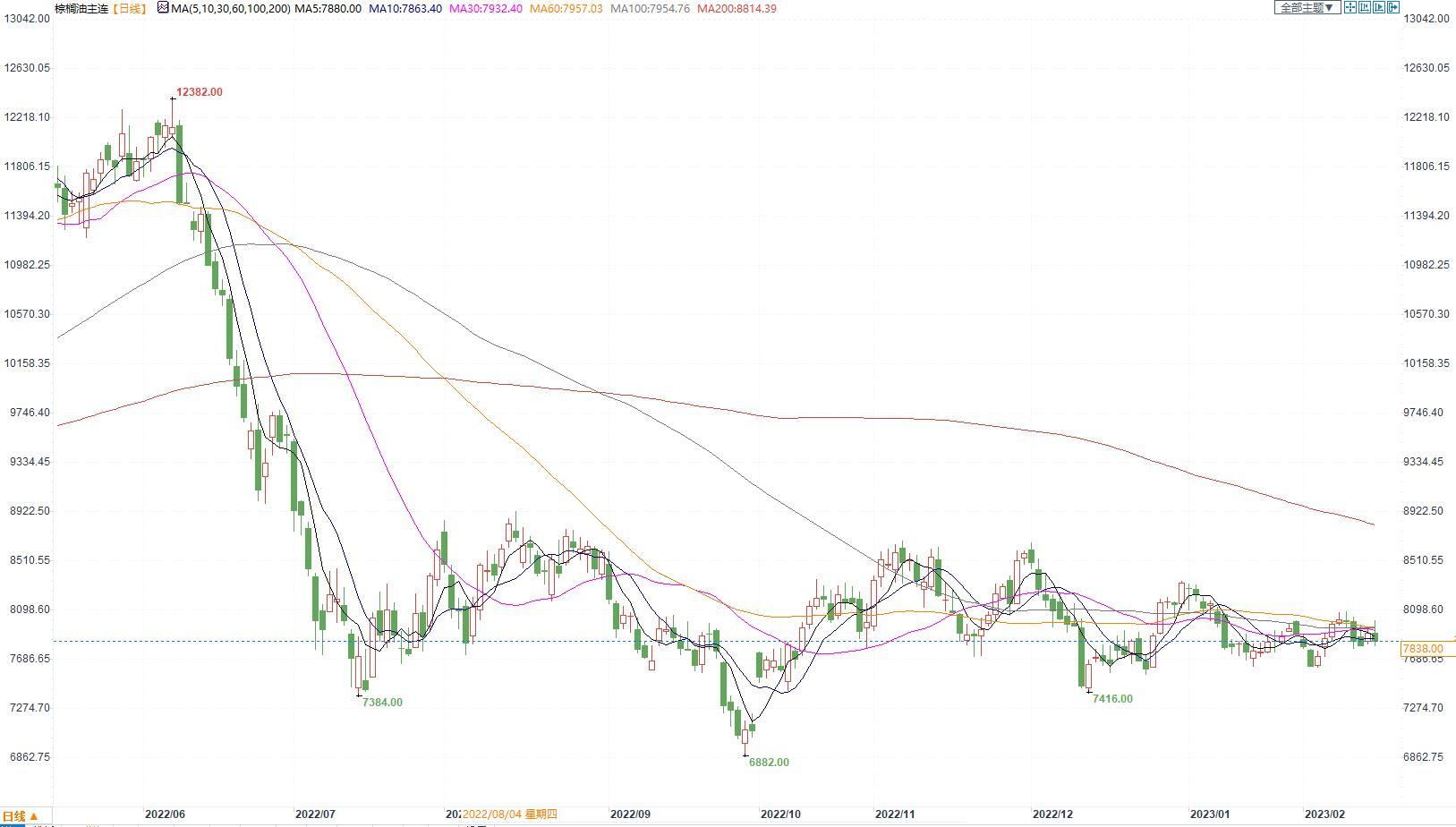Click the MA indicator settings icon

[x=163, y=8]
